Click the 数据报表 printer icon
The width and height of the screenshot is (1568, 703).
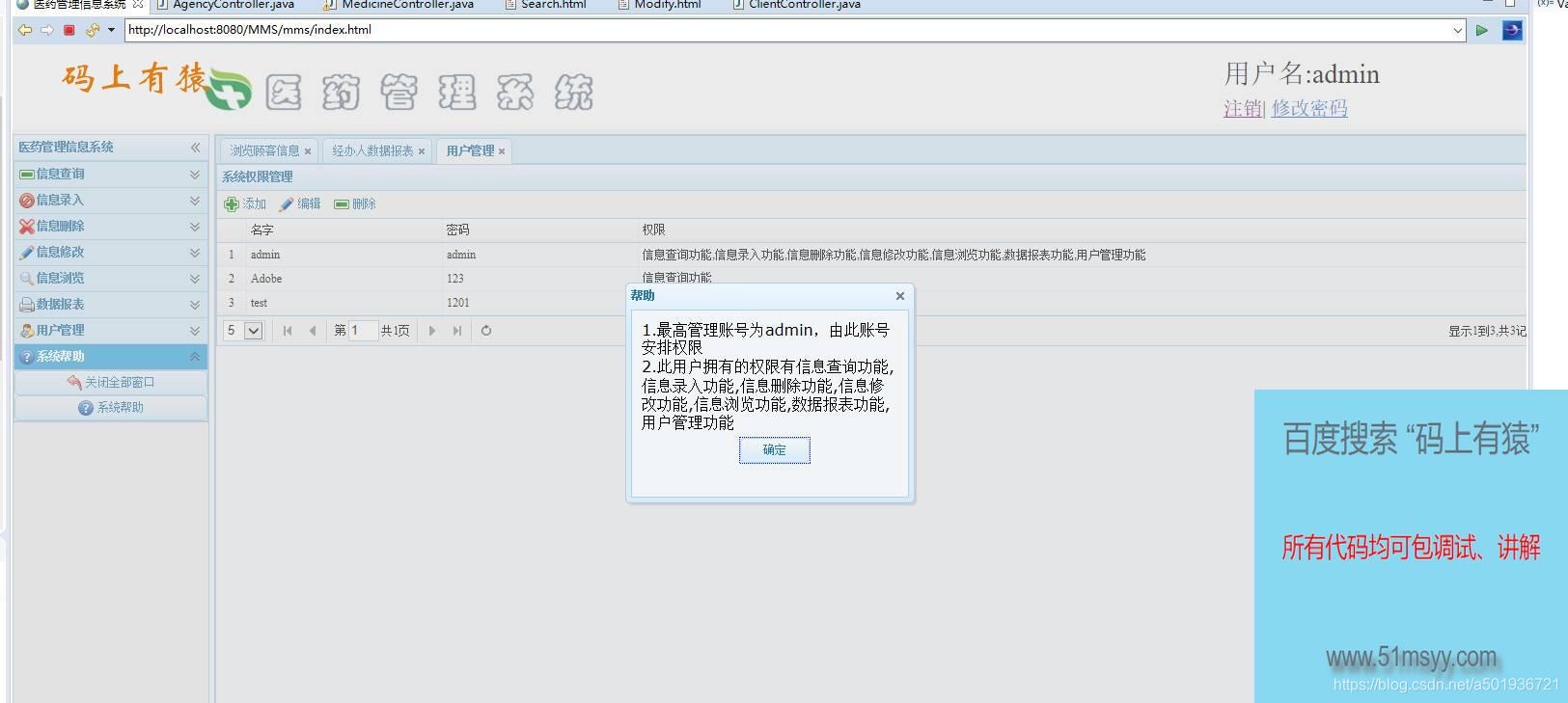click(27, 305)
